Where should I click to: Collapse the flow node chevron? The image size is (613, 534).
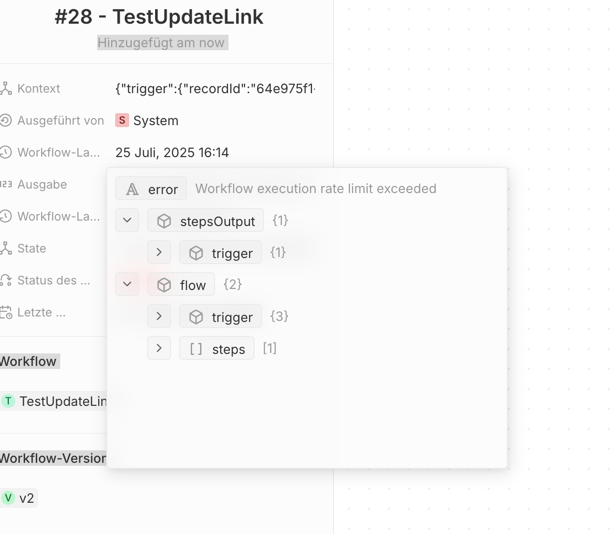click(x=127, y=284)
